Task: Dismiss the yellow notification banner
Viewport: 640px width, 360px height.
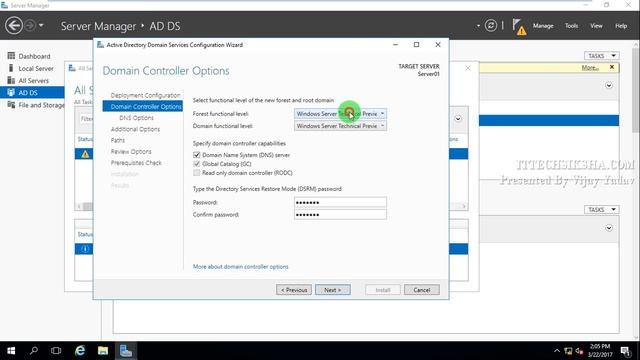Action: pos(611,67)
